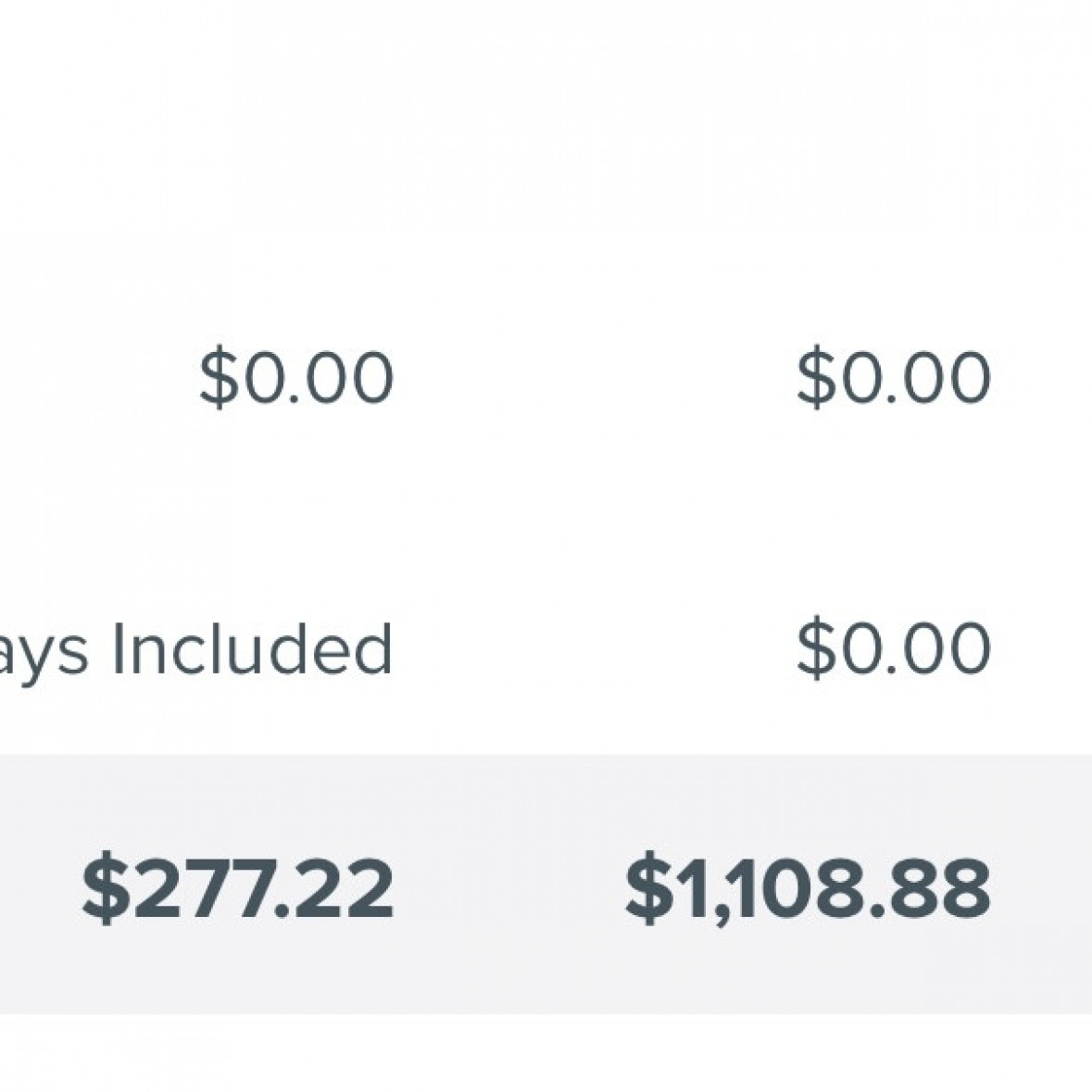
Task: Select the bold $1,108.88 total
Action: pyautogui.click(x=808, y=889)
